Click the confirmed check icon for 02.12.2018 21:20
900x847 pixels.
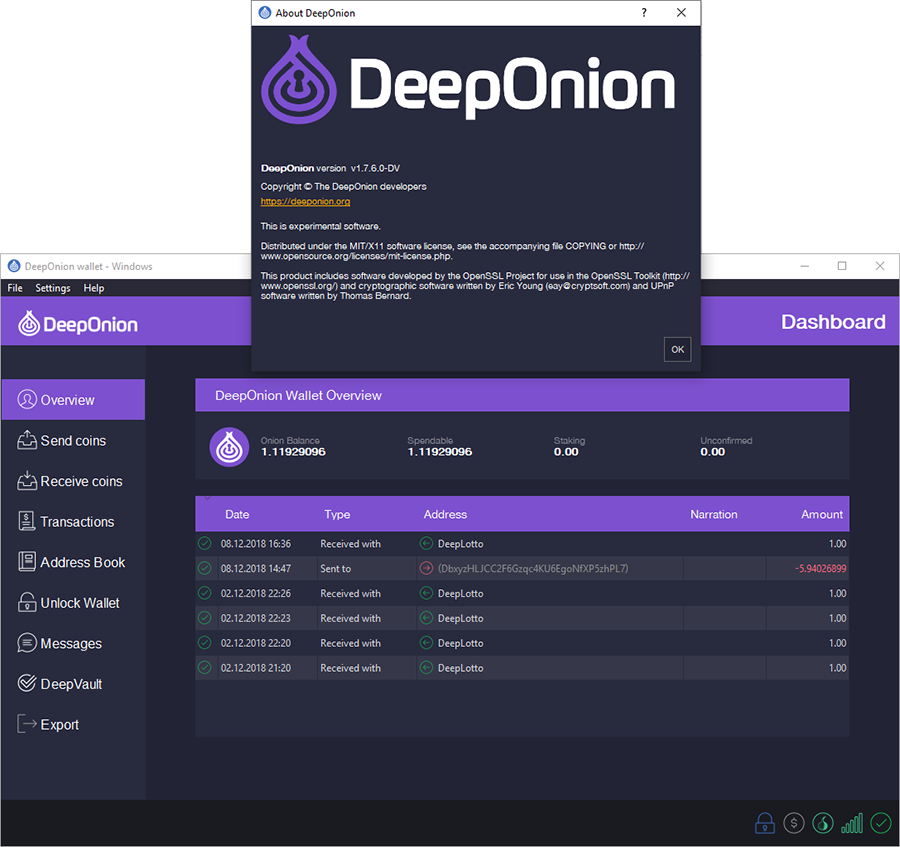click(205, 667)
